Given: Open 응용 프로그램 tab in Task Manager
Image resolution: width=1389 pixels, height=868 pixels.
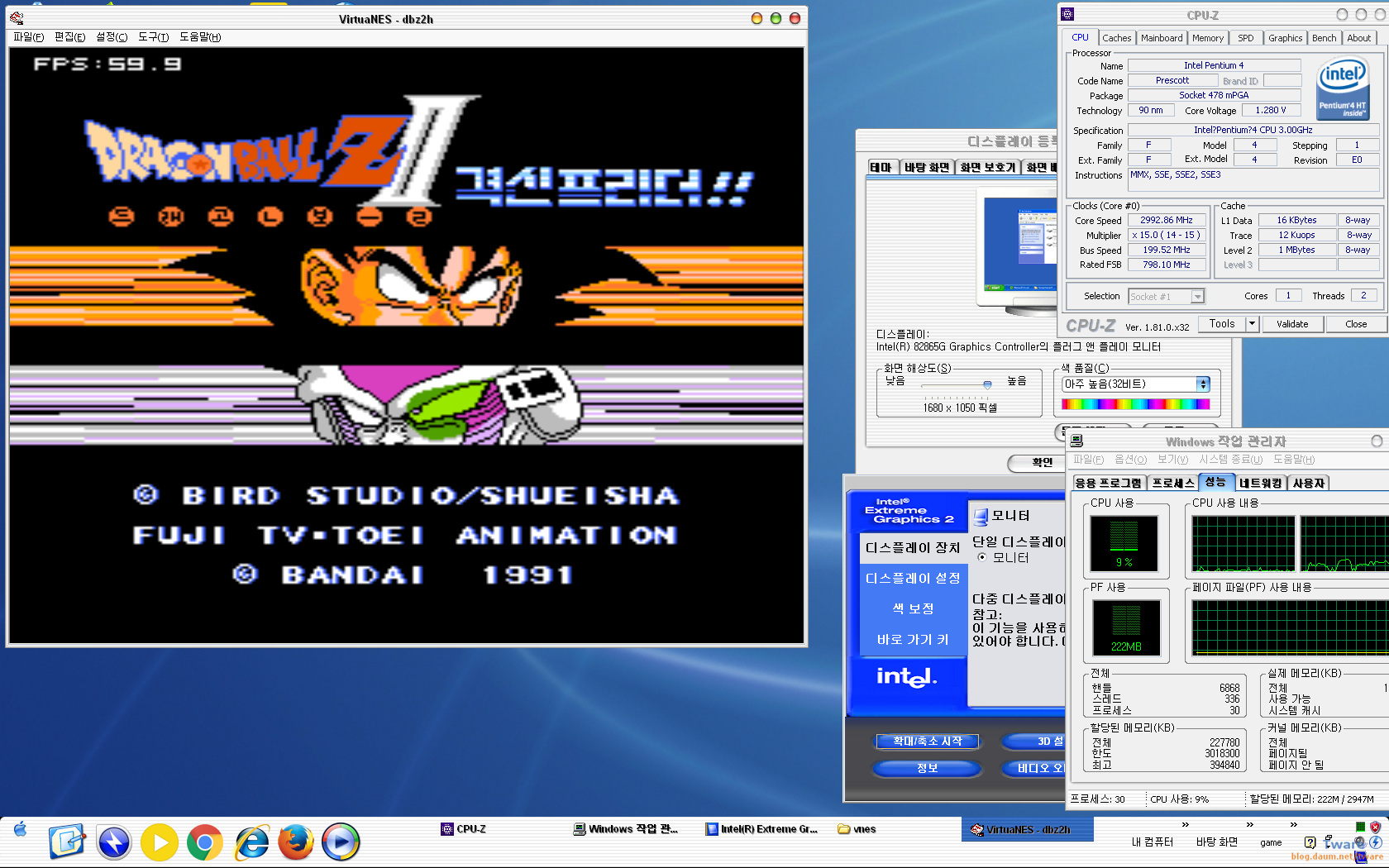Looking at the screenshot, I should (1108, 483).
